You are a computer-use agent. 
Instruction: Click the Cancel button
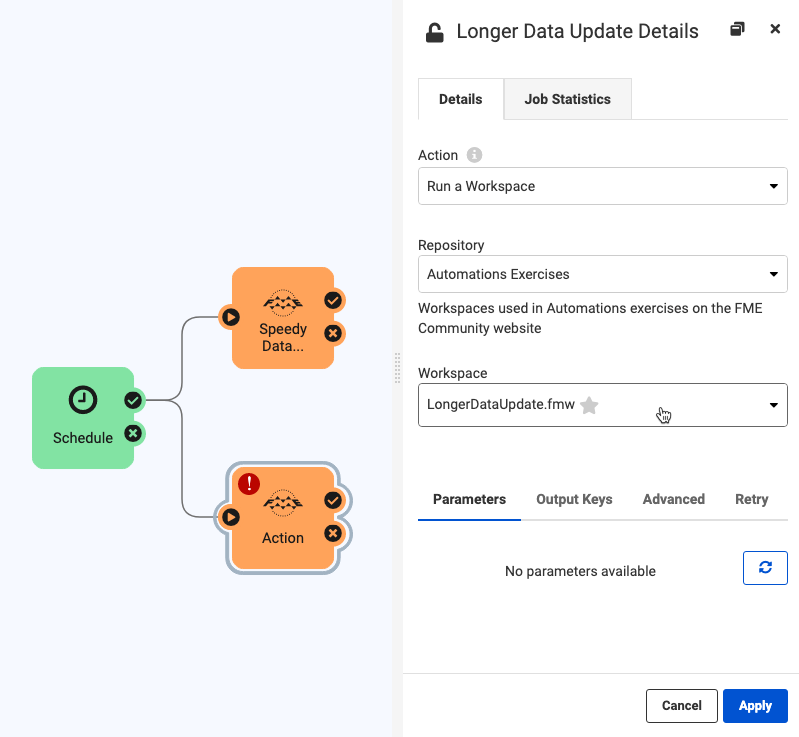[x=681, y=705]
